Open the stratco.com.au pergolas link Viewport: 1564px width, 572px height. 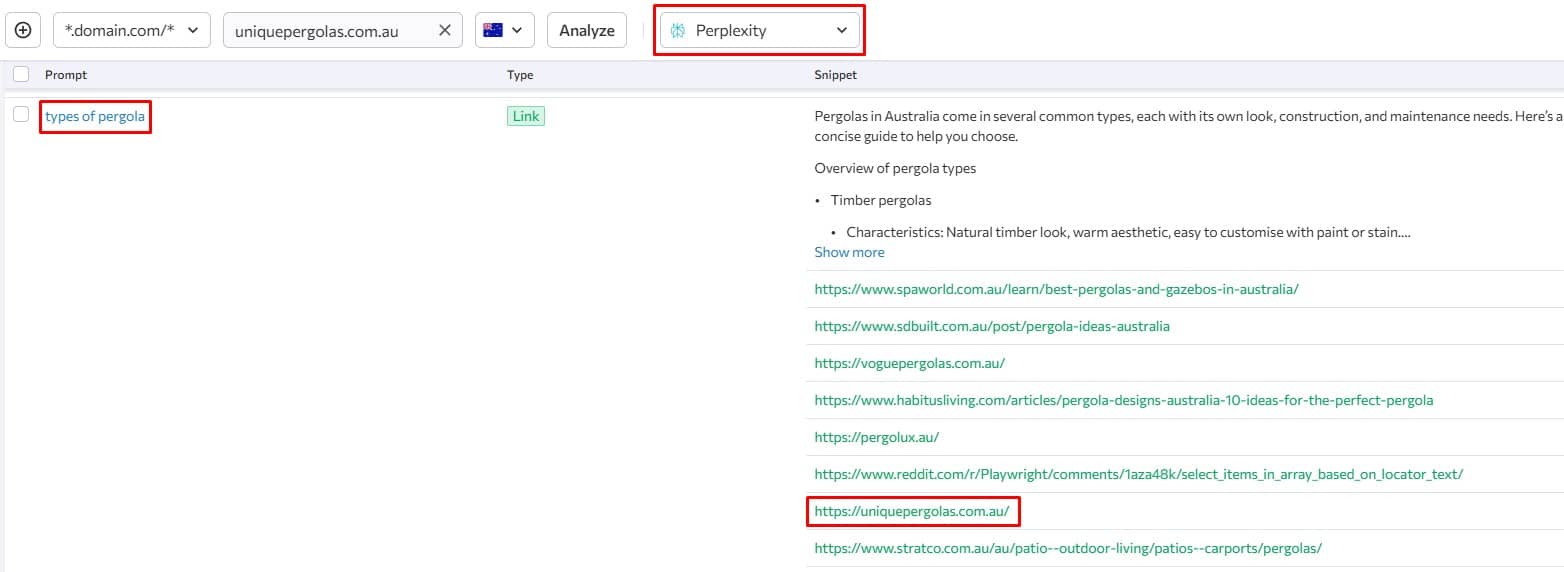(x=1068, y=548)
